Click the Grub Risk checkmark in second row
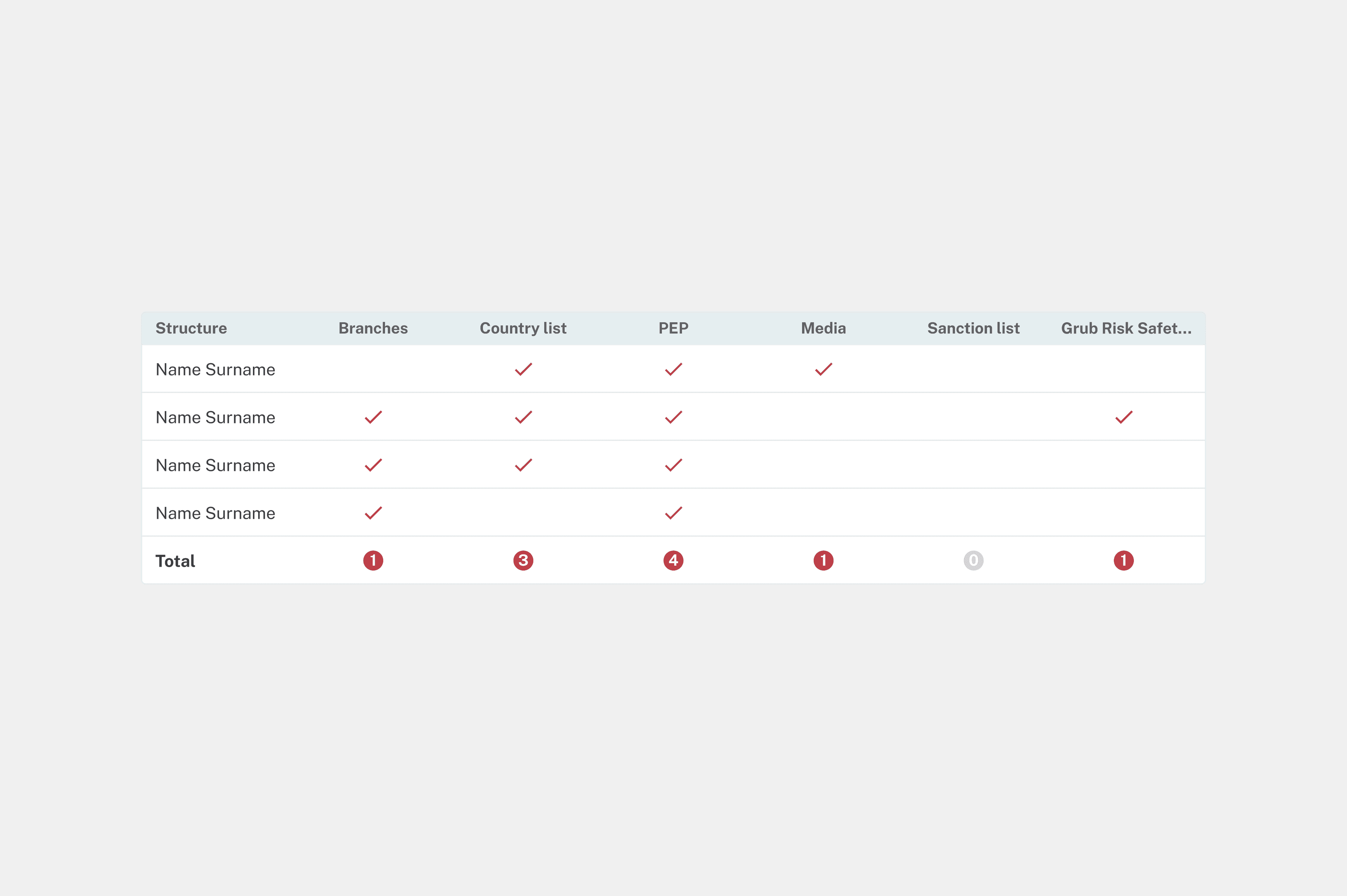This screenshot has height=896, width=1347. coord(1124,417)
